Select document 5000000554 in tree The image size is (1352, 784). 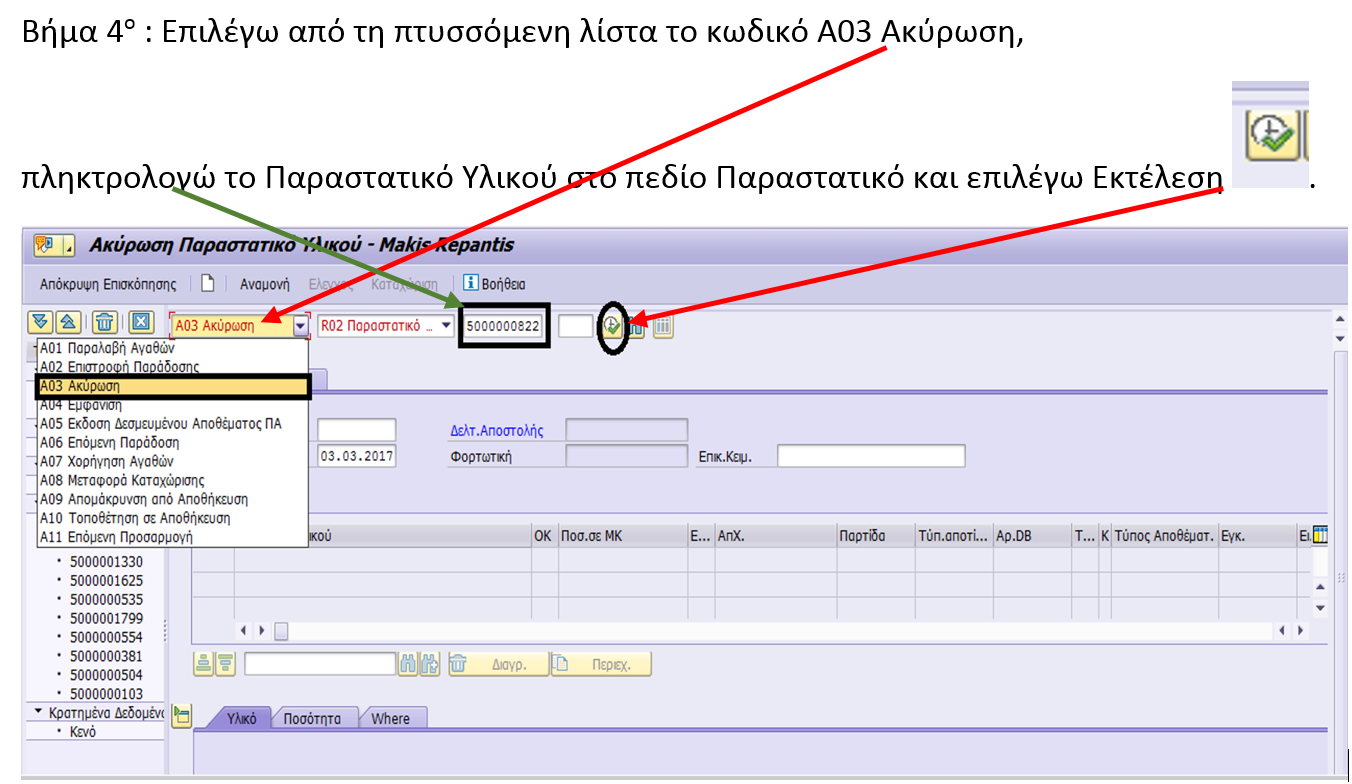pos(106,637)
